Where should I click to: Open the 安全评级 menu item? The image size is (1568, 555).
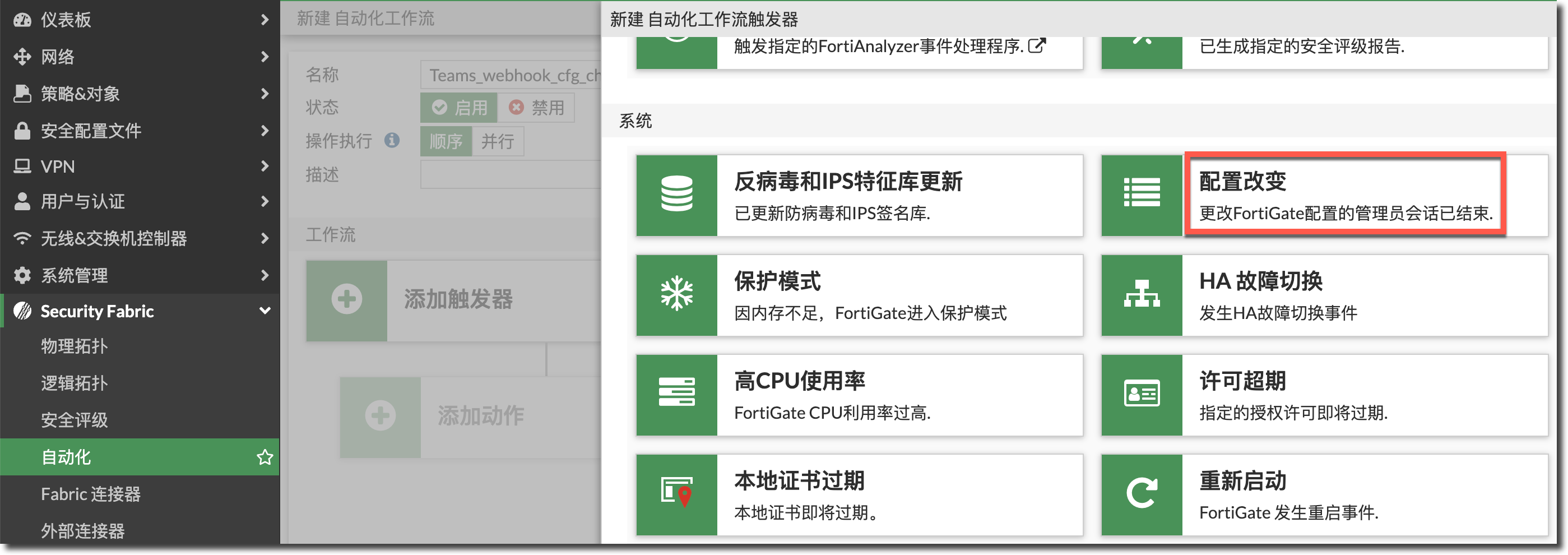[75, 420]
